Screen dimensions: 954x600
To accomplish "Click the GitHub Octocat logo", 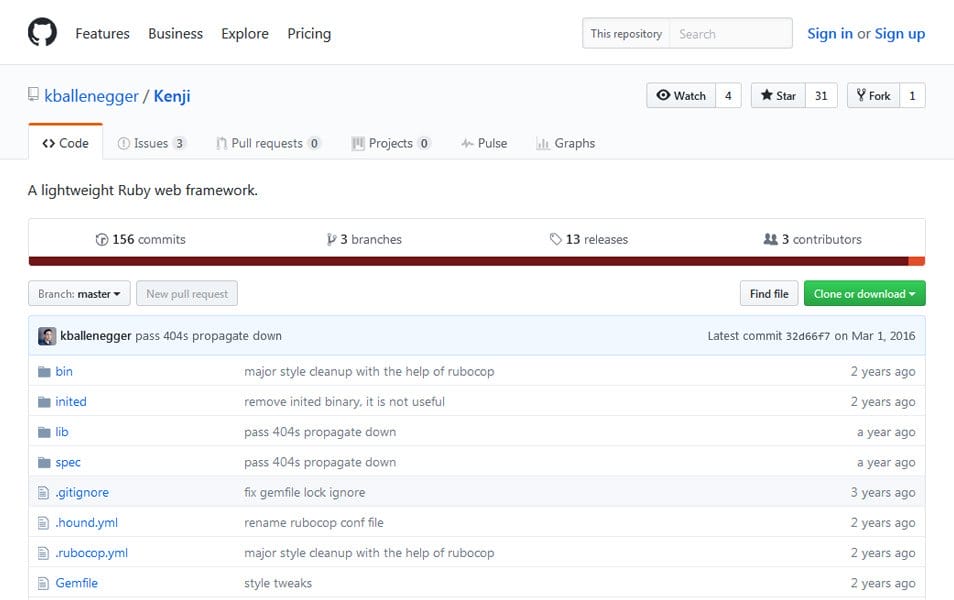I will [43, 32].
